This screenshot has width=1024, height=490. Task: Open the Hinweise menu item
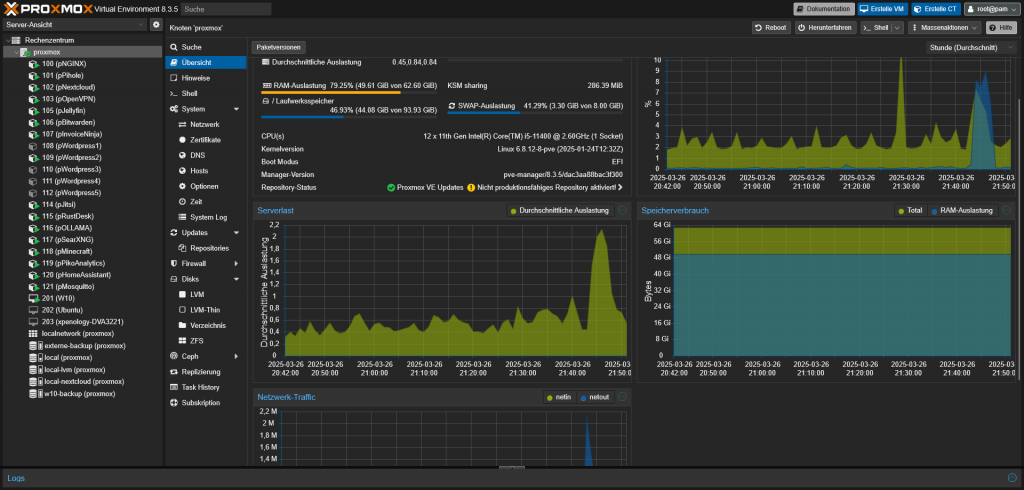point(195,78)
